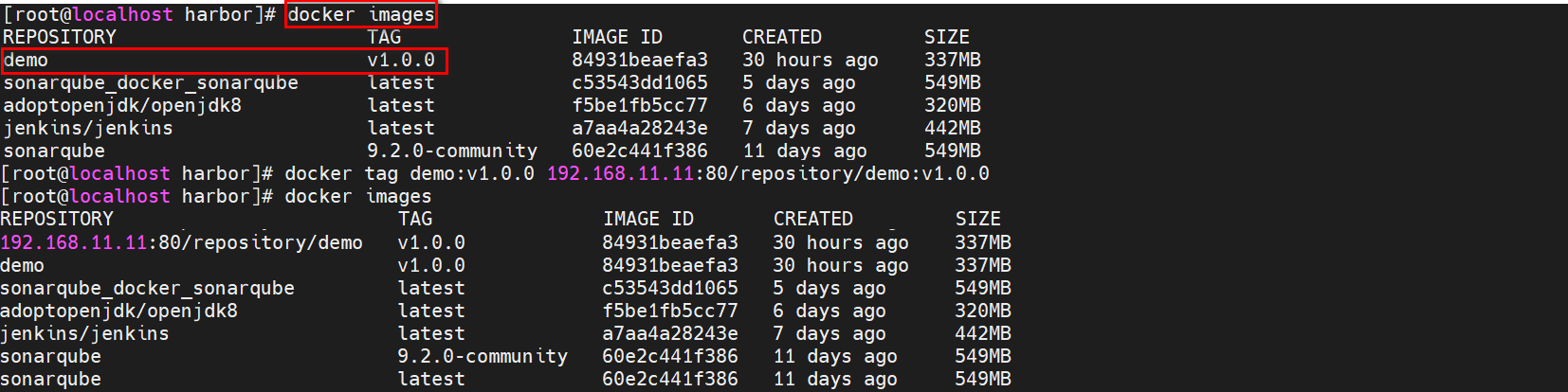
Task: Click image ID c53543dd1065 in the first listing
Action: pos(639,82)
